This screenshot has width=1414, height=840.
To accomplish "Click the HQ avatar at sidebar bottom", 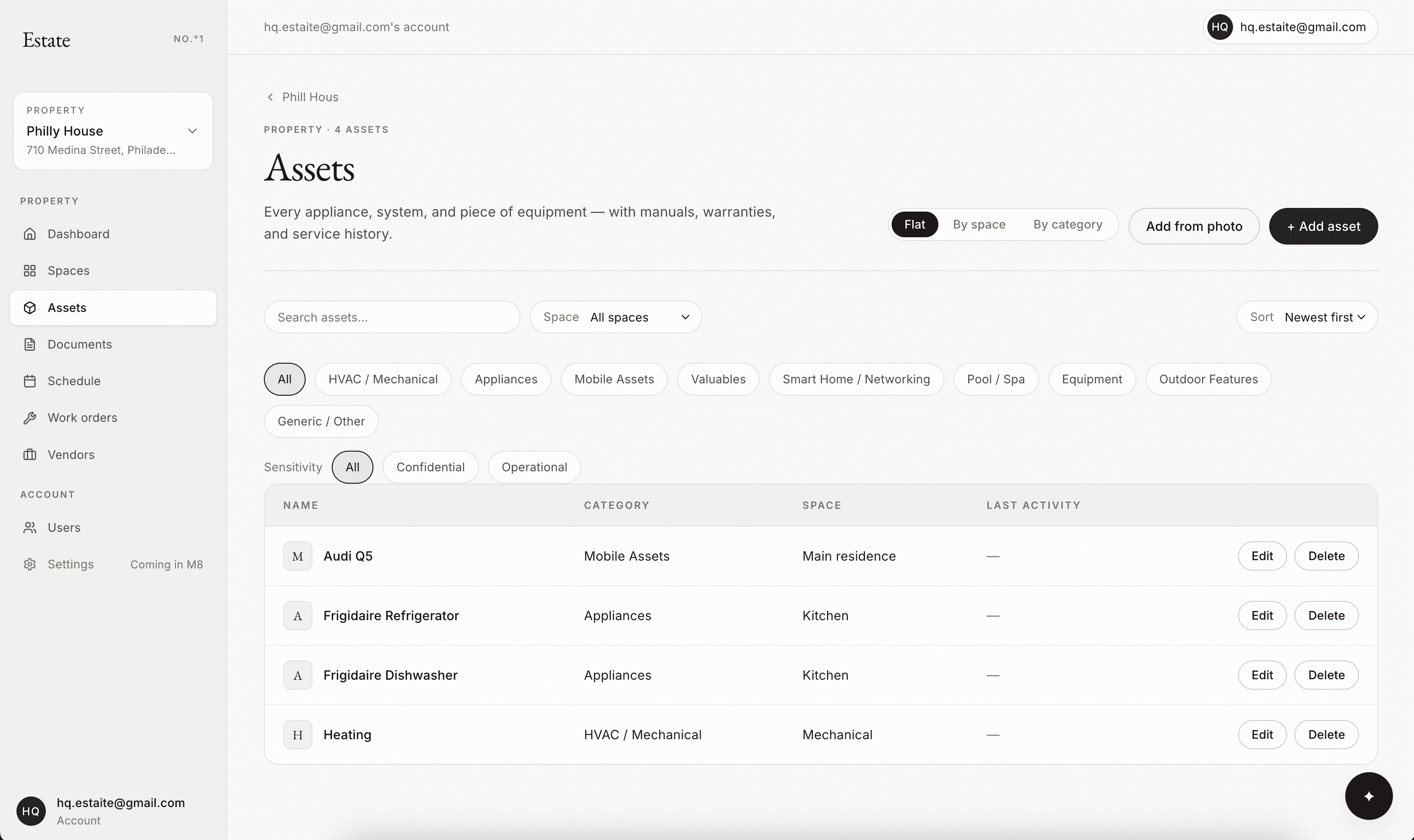I will coord(31,811).
